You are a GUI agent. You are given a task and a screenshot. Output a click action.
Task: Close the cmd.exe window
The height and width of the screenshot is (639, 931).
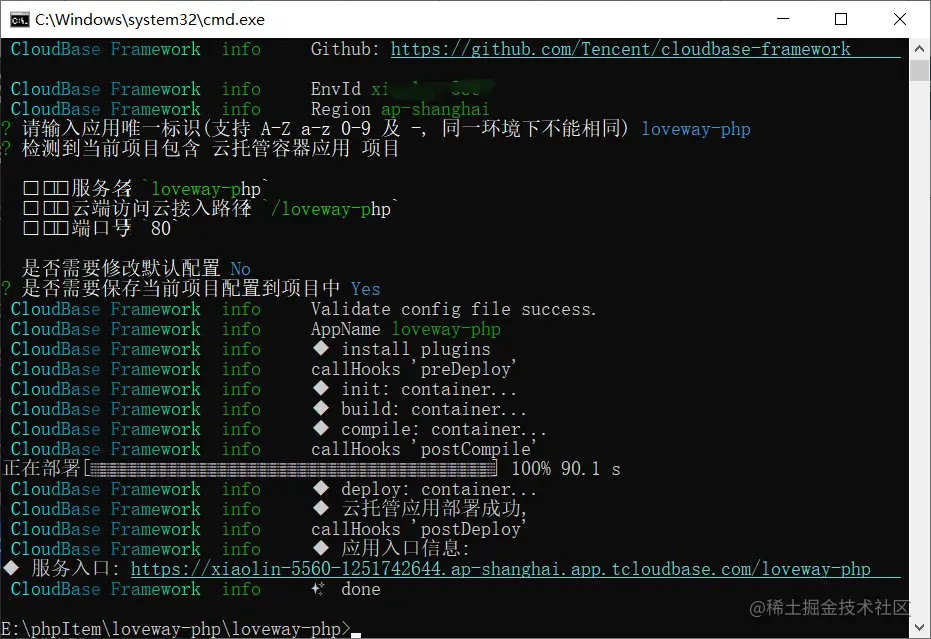(900, 19)
